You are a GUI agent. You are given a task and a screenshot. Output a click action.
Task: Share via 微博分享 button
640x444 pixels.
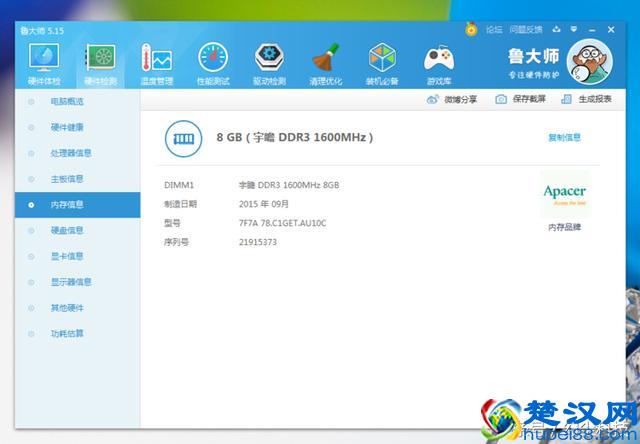(452, 99)
